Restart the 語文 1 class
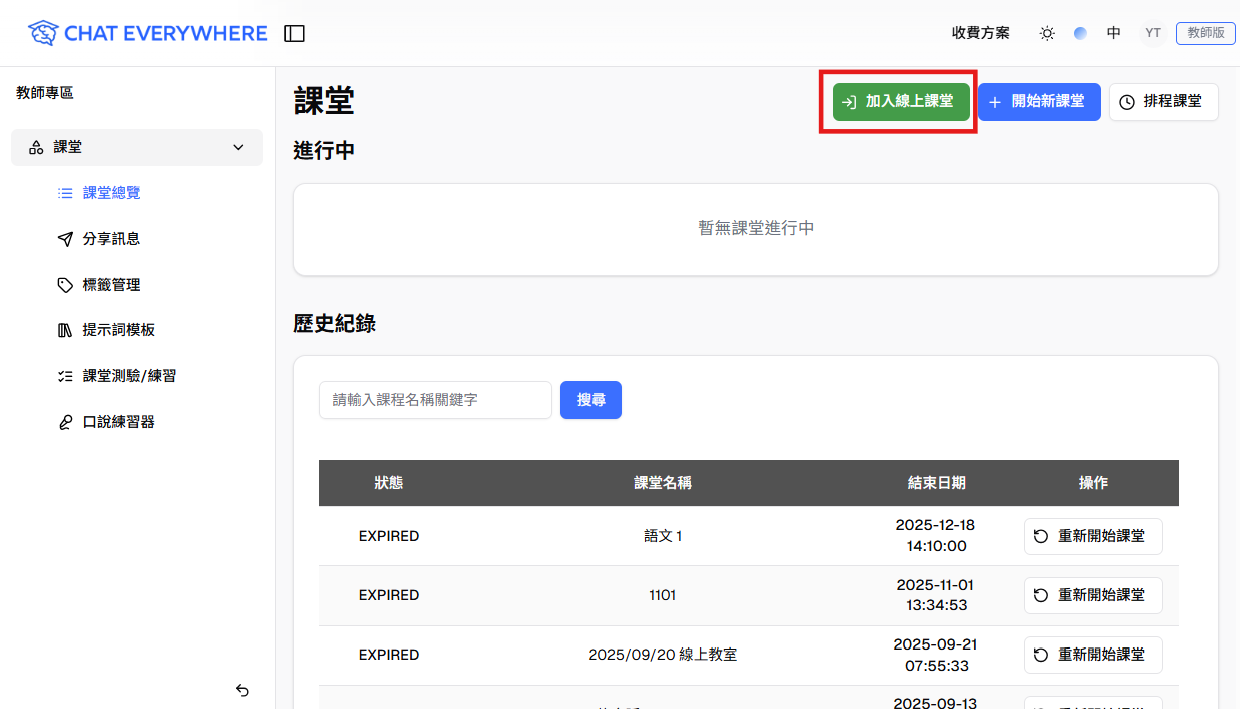 click(1093, 536)
